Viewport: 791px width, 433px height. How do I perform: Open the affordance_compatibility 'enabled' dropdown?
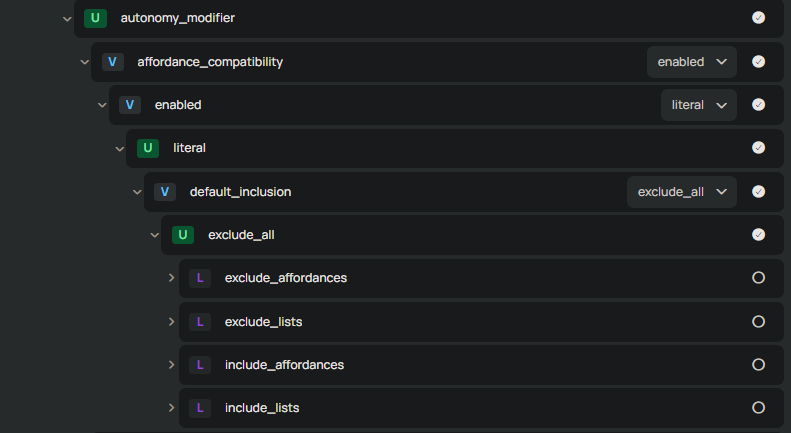pos(691,62)
